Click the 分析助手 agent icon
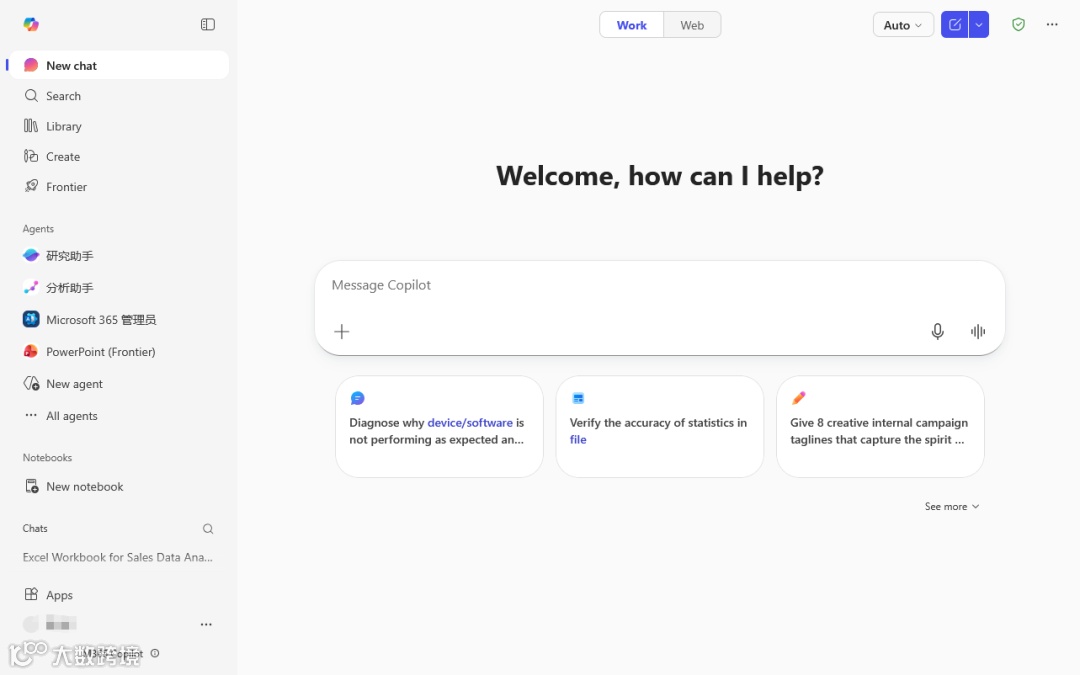This screenshot has width=1080, height=675. (x=31, y=287)
